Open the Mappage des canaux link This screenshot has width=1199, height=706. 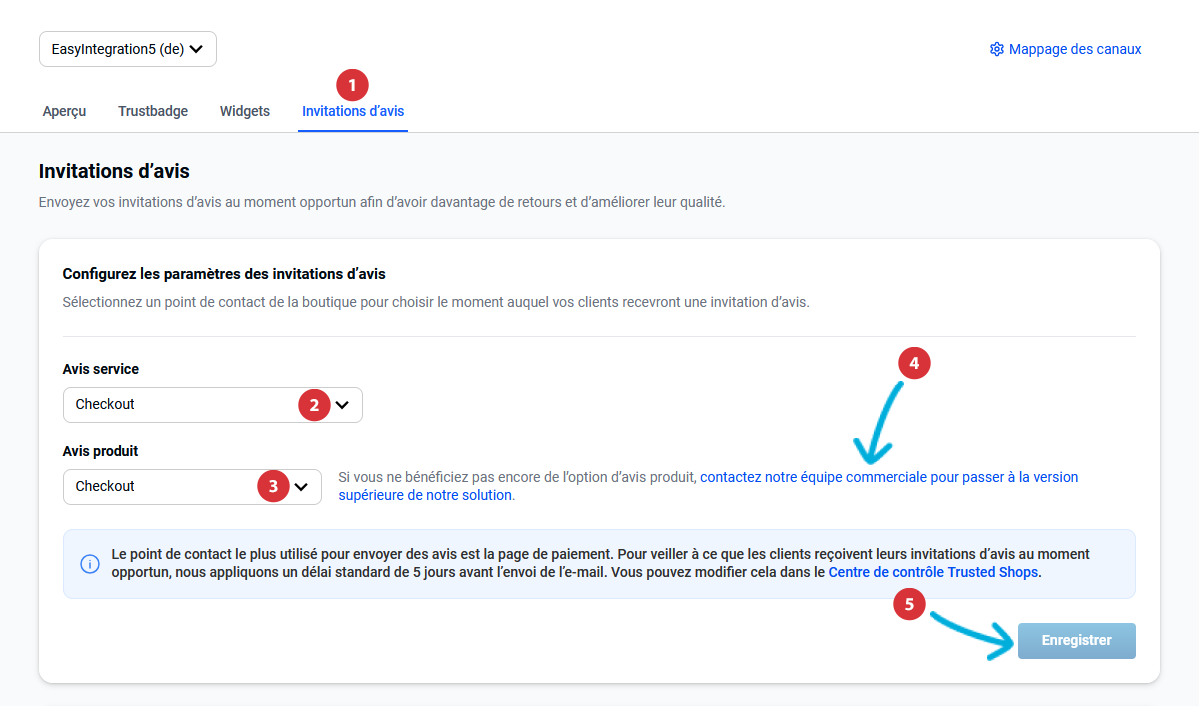pos(1075,49)
